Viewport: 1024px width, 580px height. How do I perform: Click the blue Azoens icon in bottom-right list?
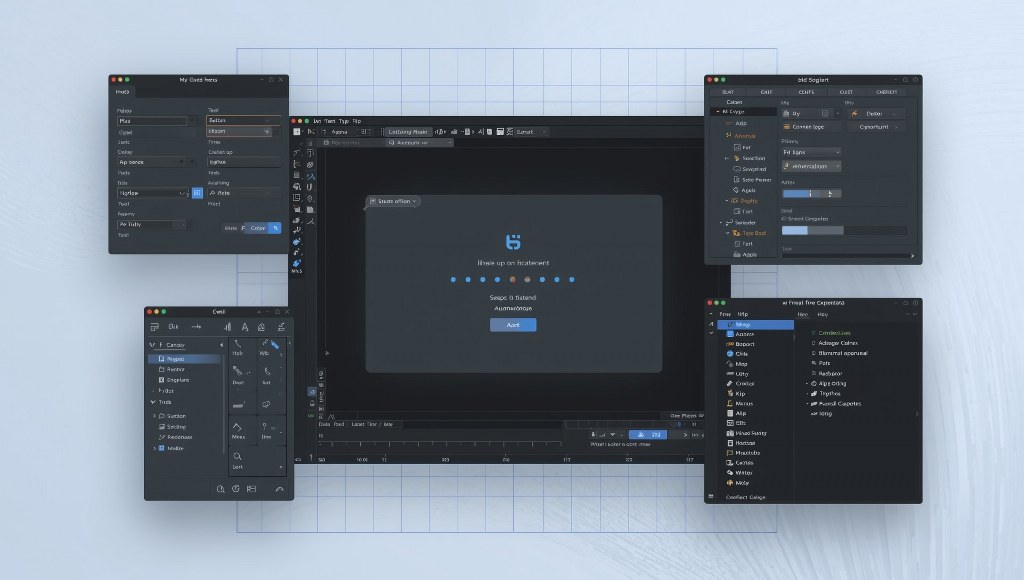(730, 334)
